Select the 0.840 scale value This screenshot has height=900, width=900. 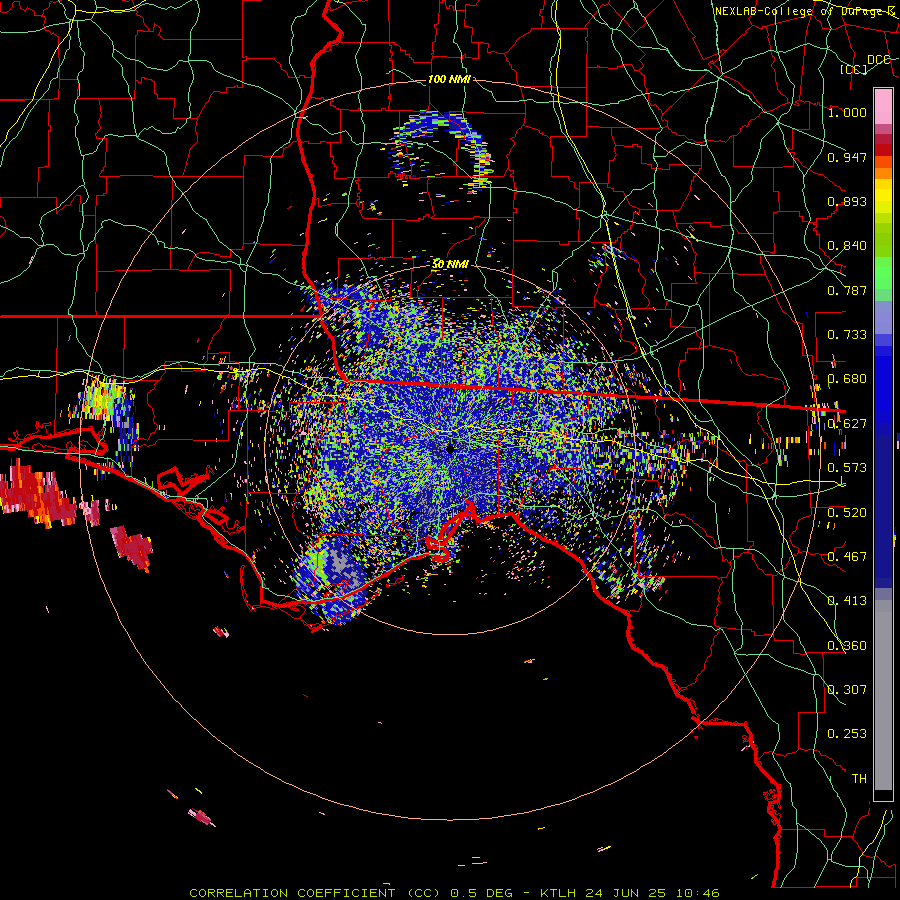point(847,246)
